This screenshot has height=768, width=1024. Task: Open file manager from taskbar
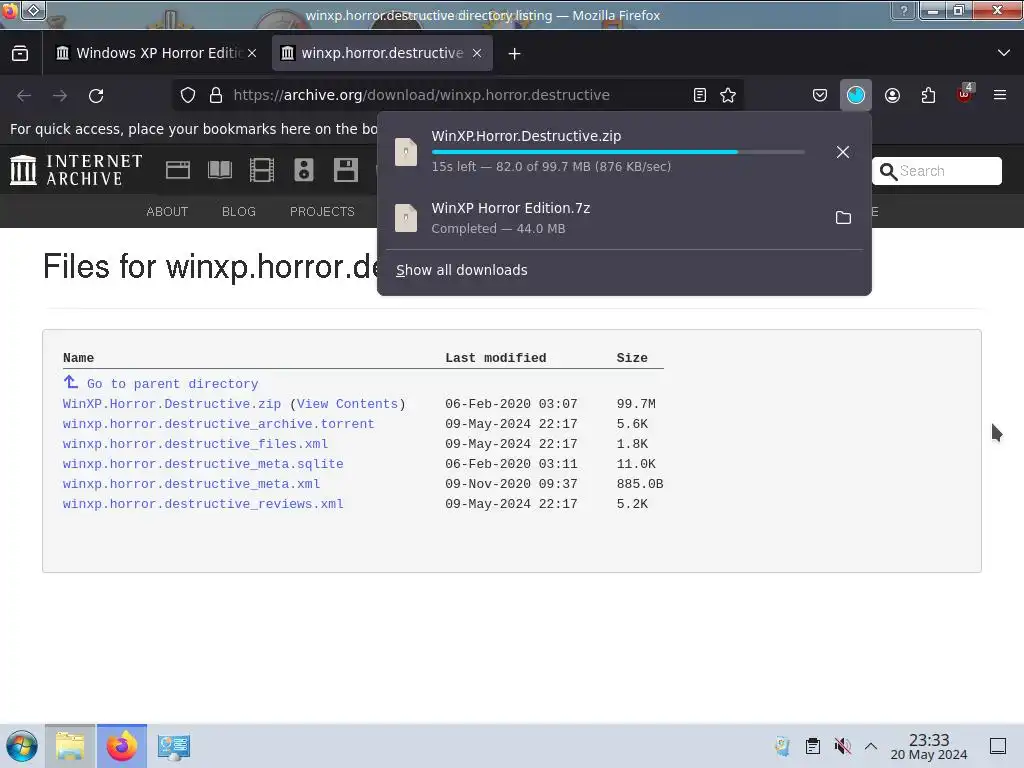pyautogui.click(x=70, y=746)
